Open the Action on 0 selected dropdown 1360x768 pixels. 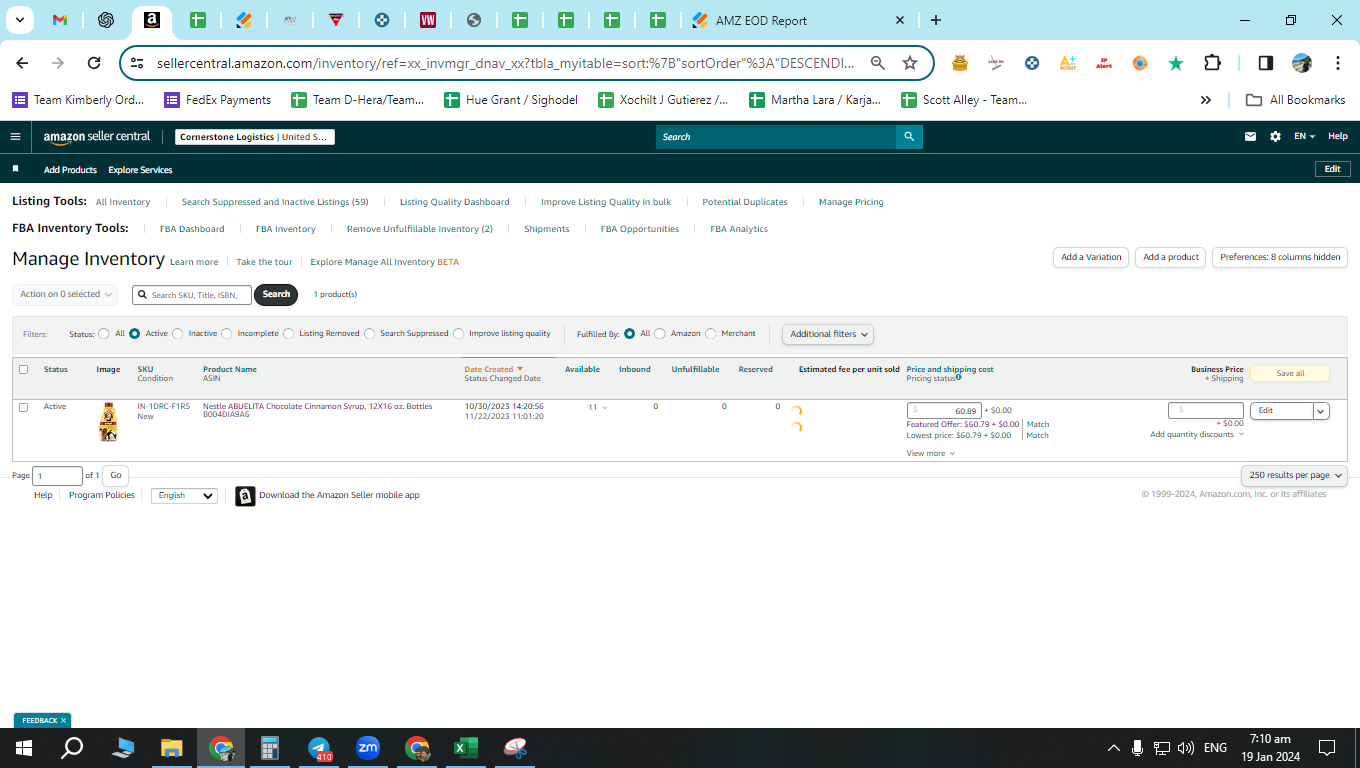tap(65, 294)
